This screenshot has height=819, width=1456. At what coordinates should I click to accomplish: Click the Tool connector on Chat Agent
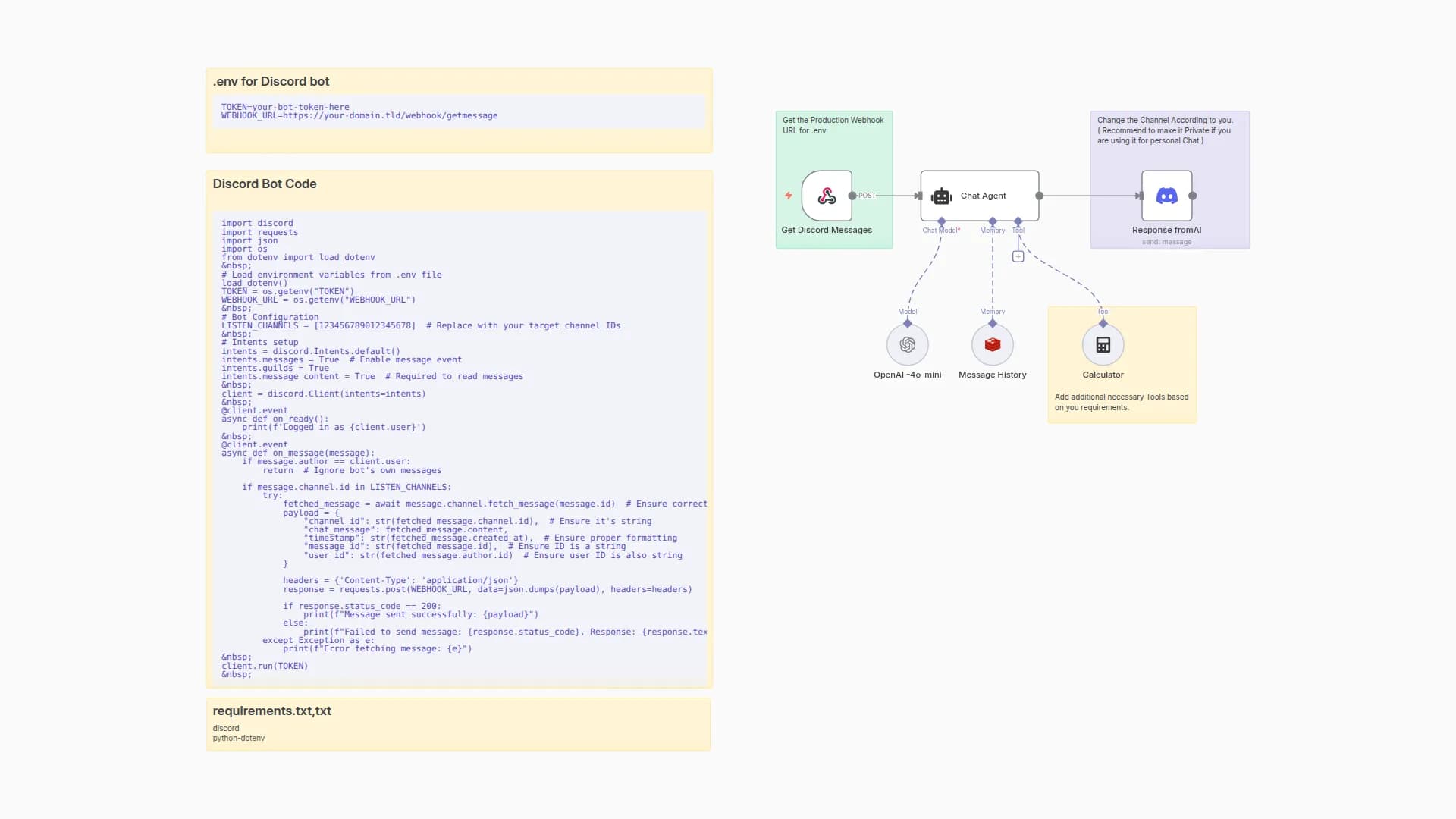pos(1018,220)
